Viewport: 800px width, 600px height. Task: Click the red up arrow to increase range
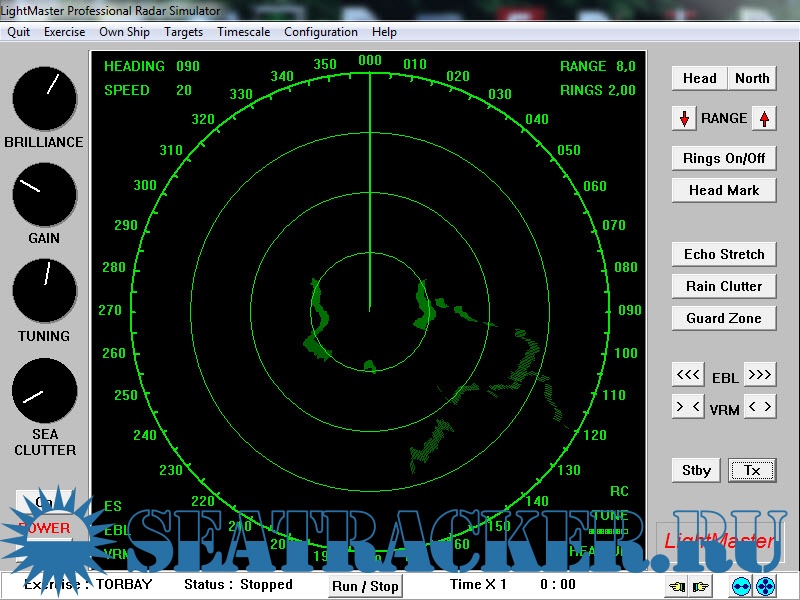[x=764, y=119]
